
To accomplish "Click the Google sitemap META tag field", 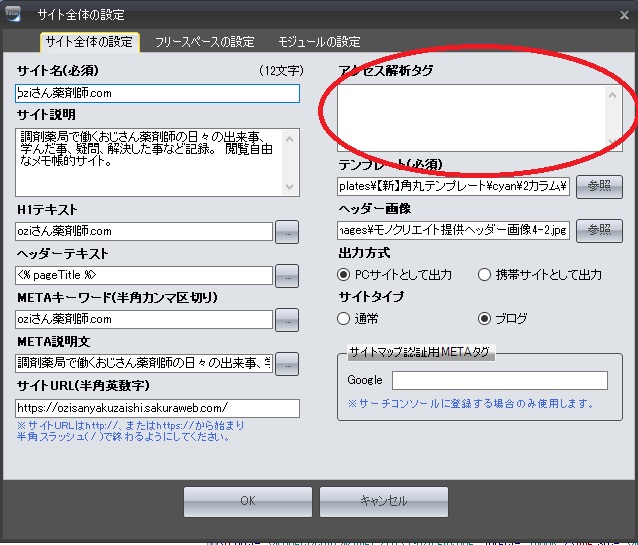I will pyautogui.click(x=499, y=380).
